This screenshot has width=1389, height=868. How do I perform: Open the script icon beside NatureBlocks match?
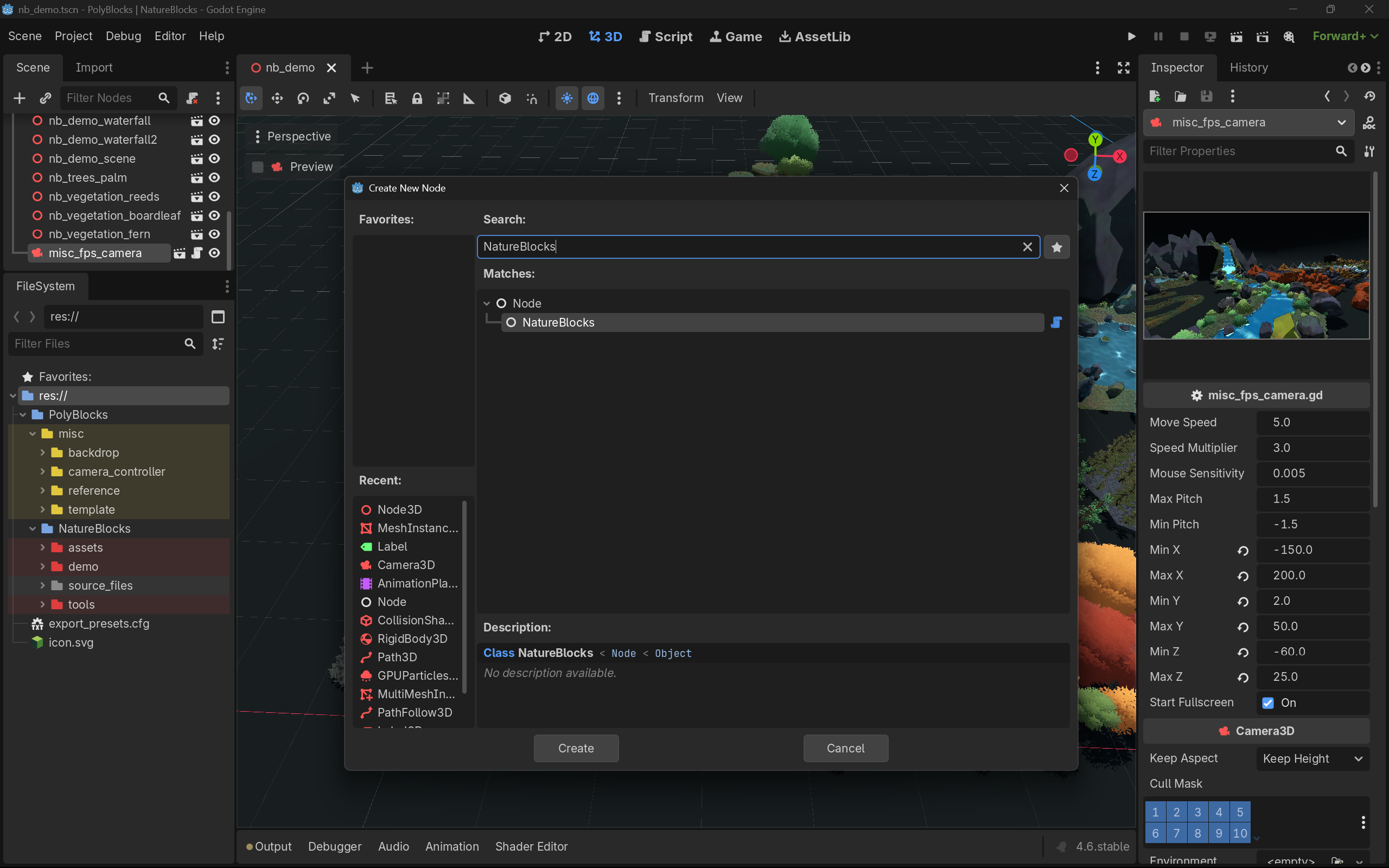1056,323
